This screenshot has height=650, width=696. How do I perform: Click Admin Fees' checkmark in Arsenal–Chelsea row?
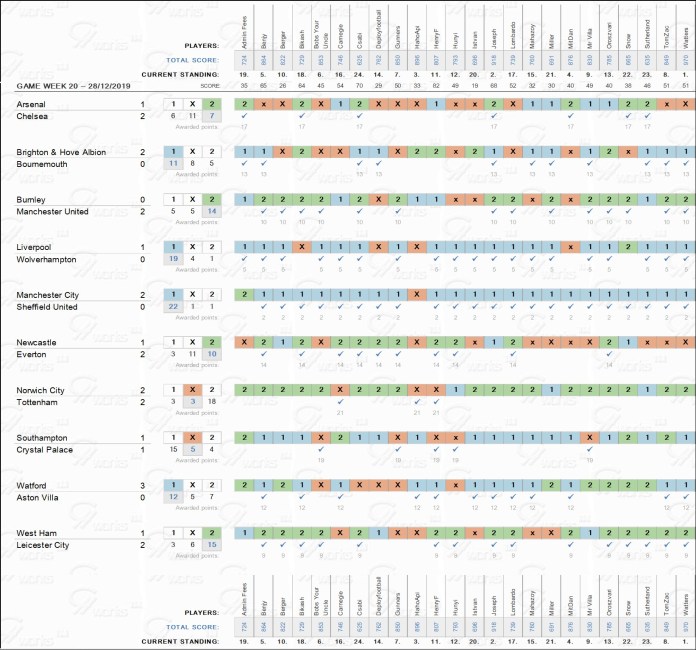(245, 116)
